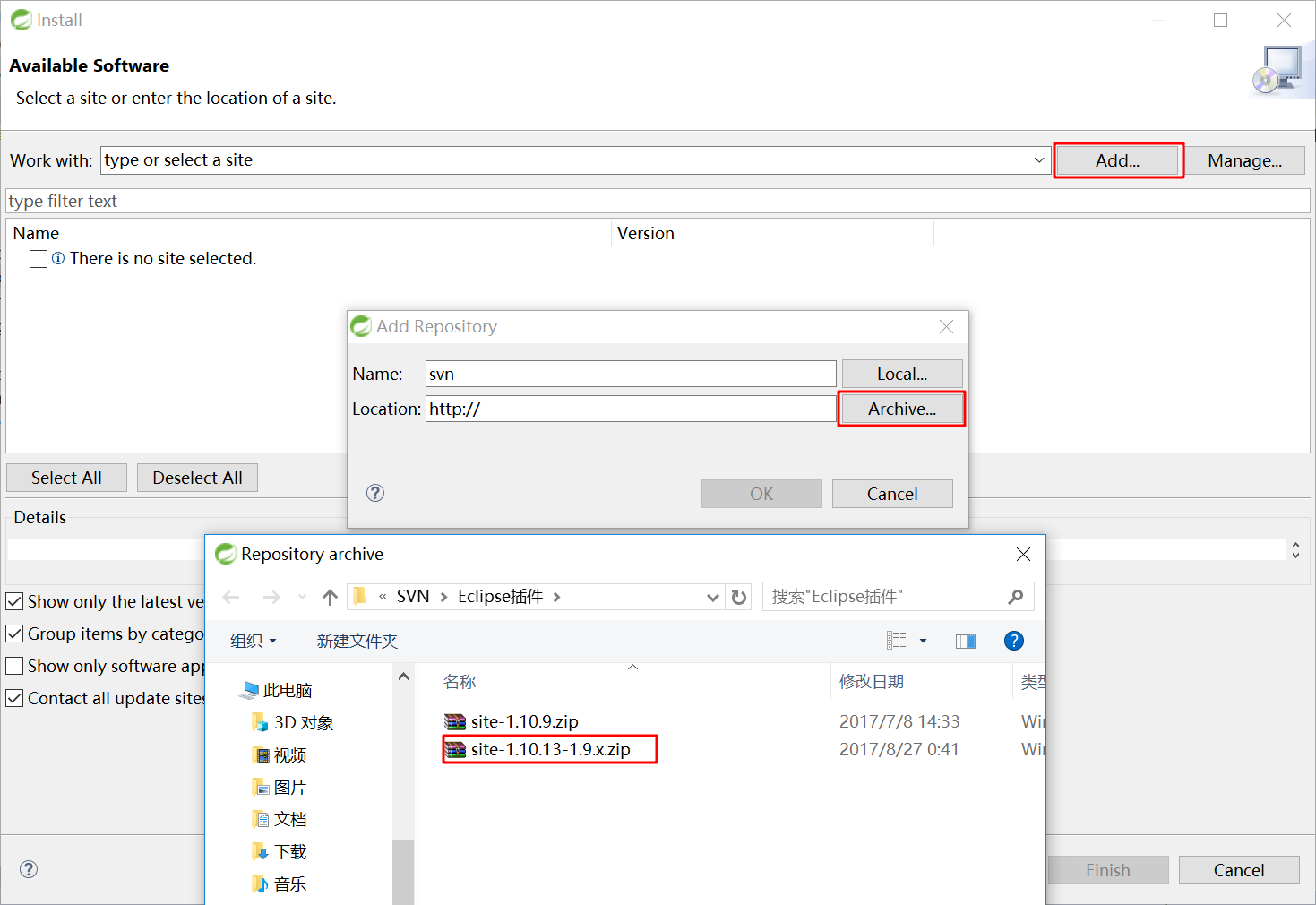Click help icon at Install dialog bottom-left
The width and height of the screenshot is (1316, 905).
[29, 869]
